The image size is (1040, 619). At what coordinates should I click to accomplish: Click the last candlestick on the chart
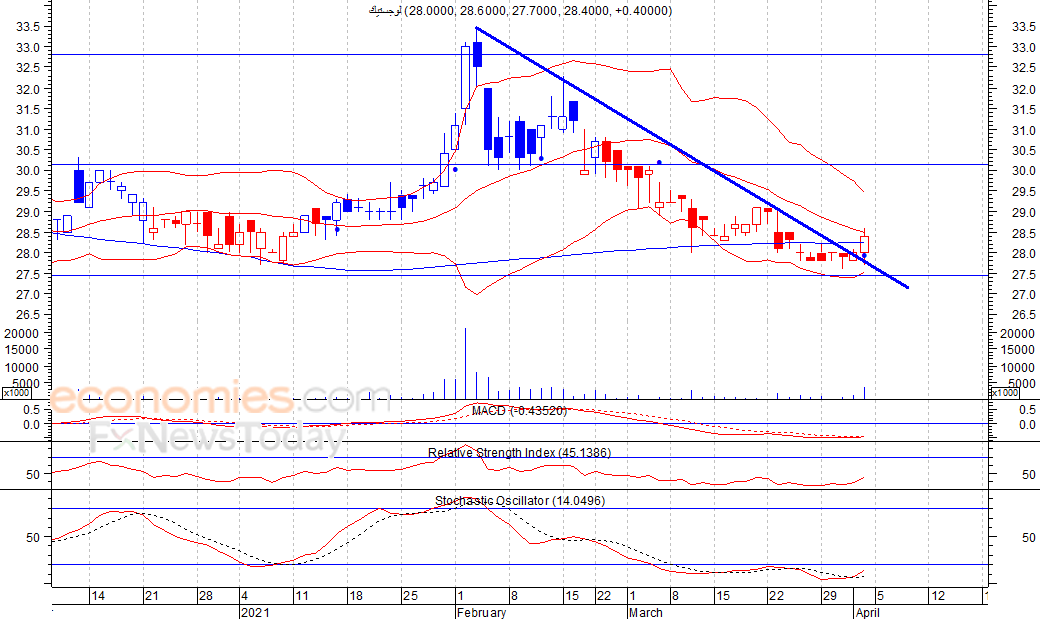tap(864, 243)
